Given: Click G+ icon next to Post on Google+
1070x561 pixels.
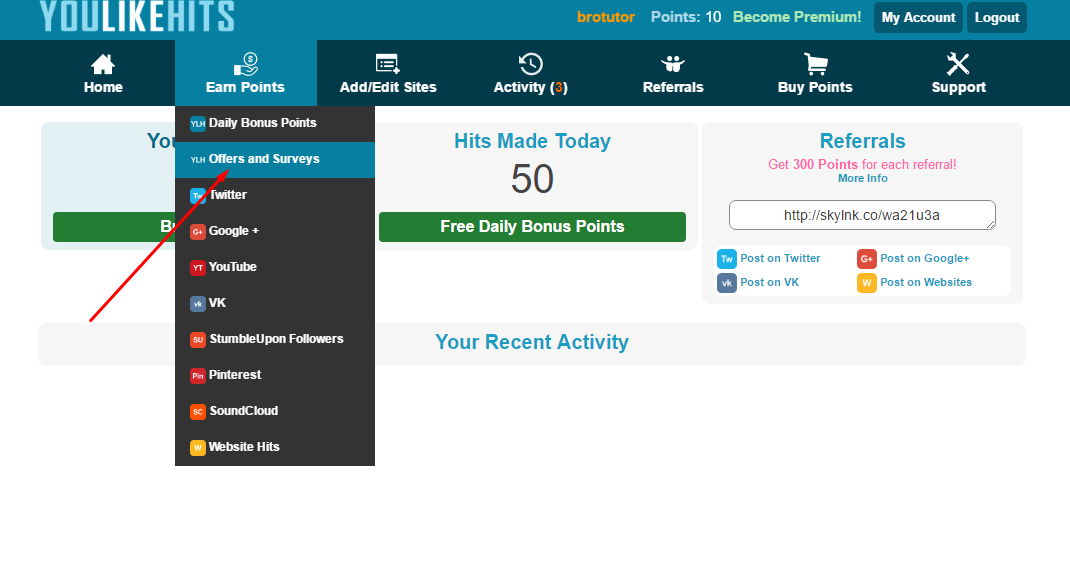Looking at the screenshot, I should [x=867, y=259].
